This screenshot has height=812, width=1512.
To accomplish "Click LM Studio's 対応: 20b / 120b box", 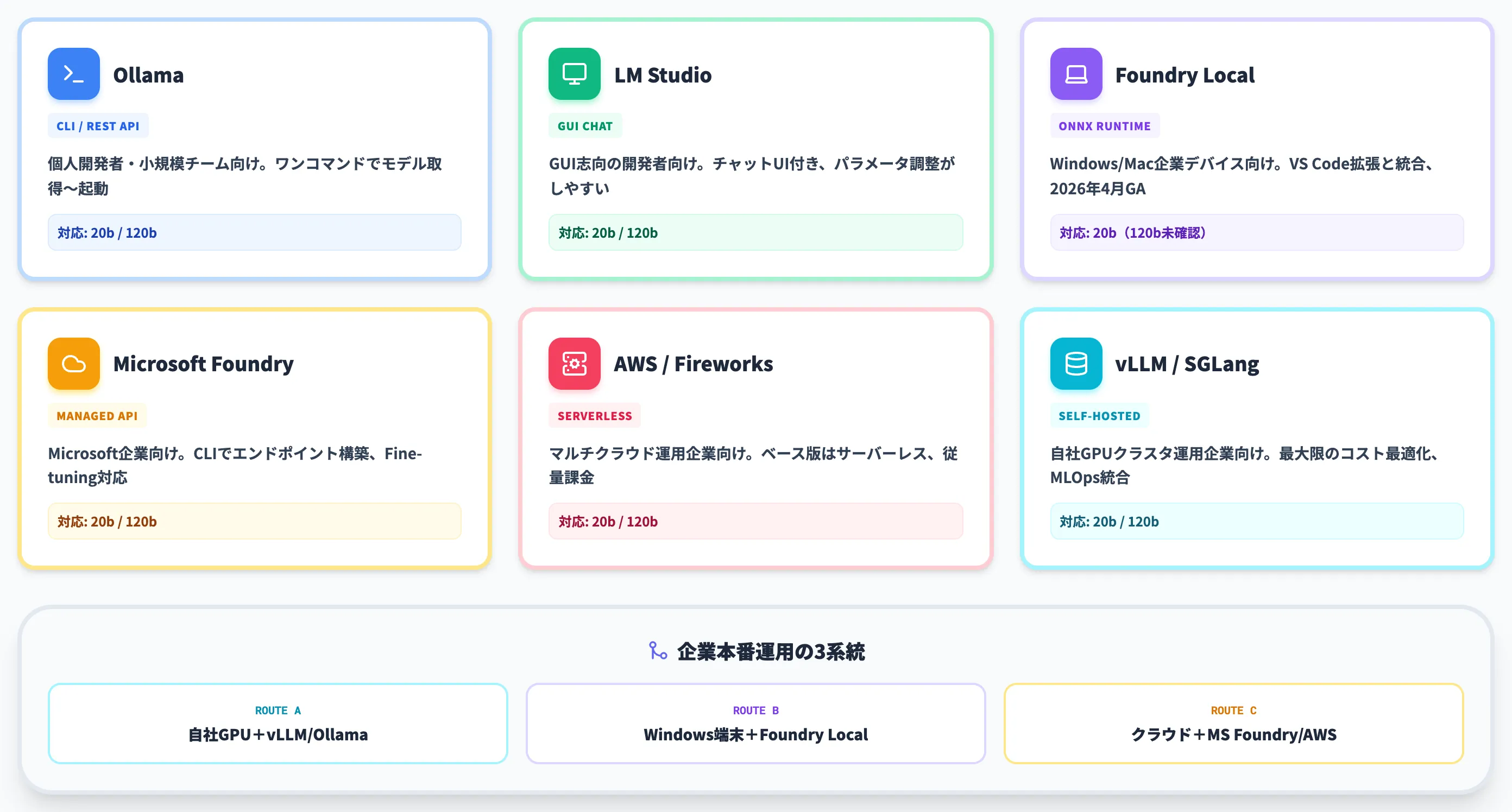I will [755, 232].
